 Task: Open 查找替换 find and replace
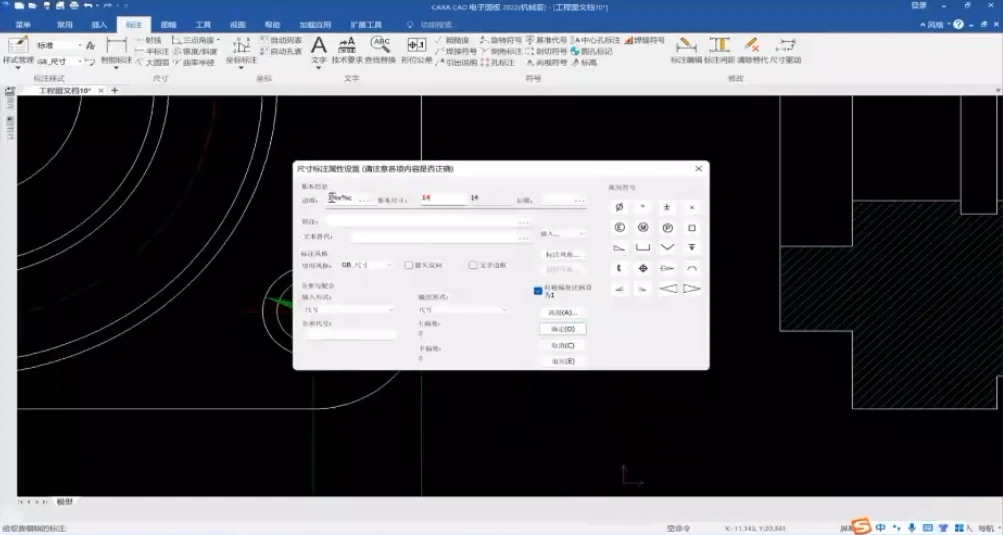(381, 51)
